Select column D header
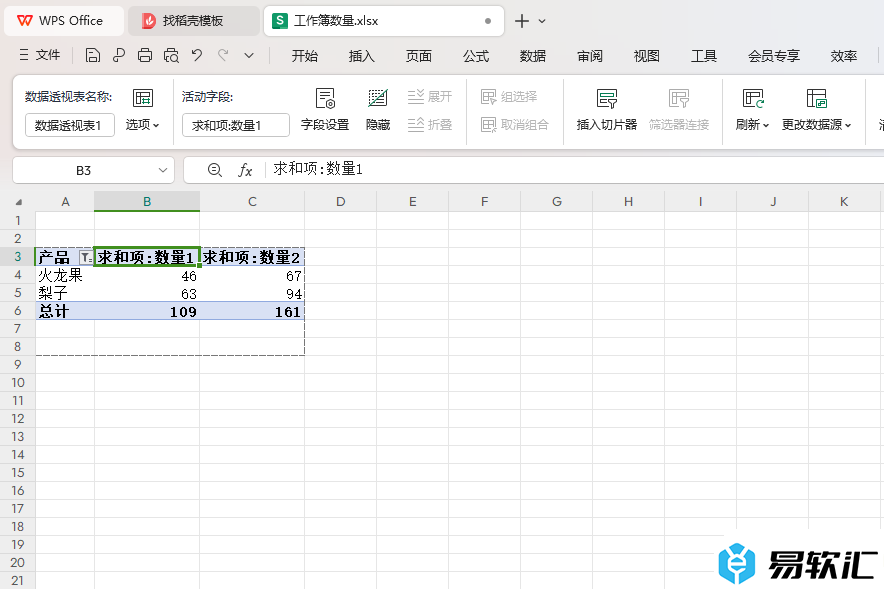 click(x=341, y=202)
